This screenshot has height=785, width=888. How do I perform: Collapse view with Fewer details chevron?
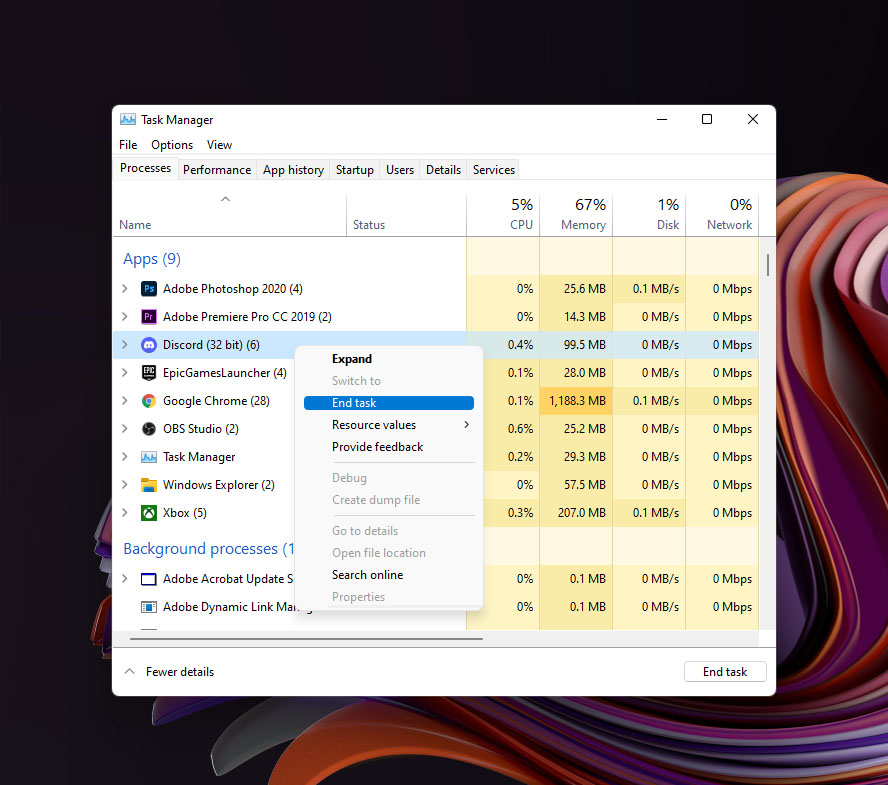click(130, 672)
